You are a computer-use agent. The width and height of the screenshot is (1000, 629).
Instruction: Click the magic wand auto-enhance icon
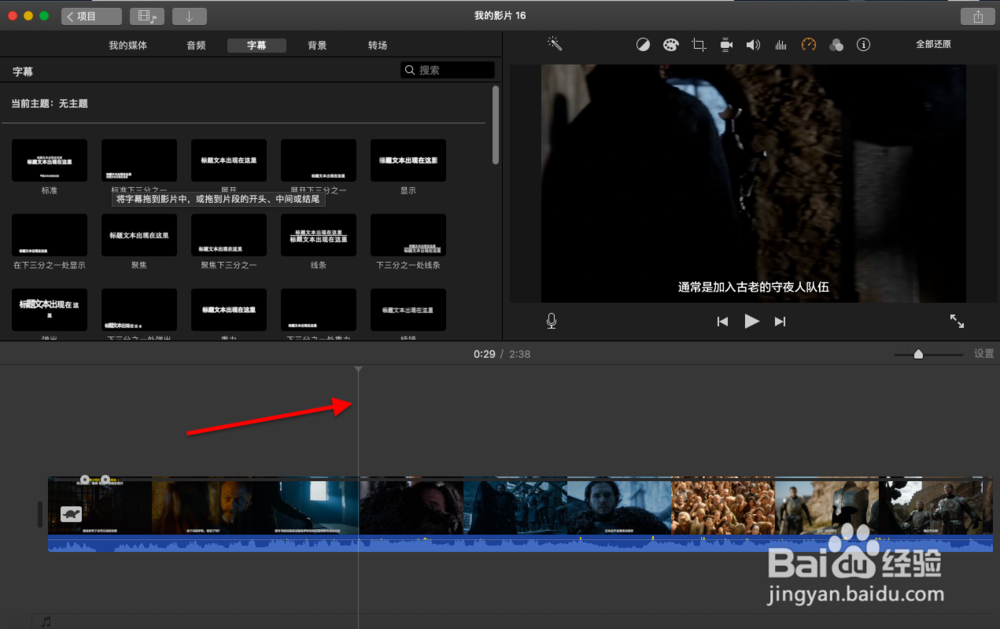554,44
